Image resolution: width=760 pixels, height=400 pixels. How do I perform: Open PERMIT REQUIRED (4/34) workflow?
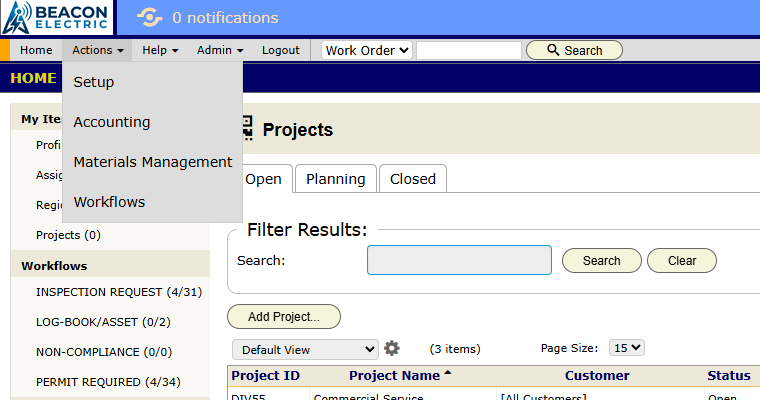pyautogui.click(x=108, y=383)
